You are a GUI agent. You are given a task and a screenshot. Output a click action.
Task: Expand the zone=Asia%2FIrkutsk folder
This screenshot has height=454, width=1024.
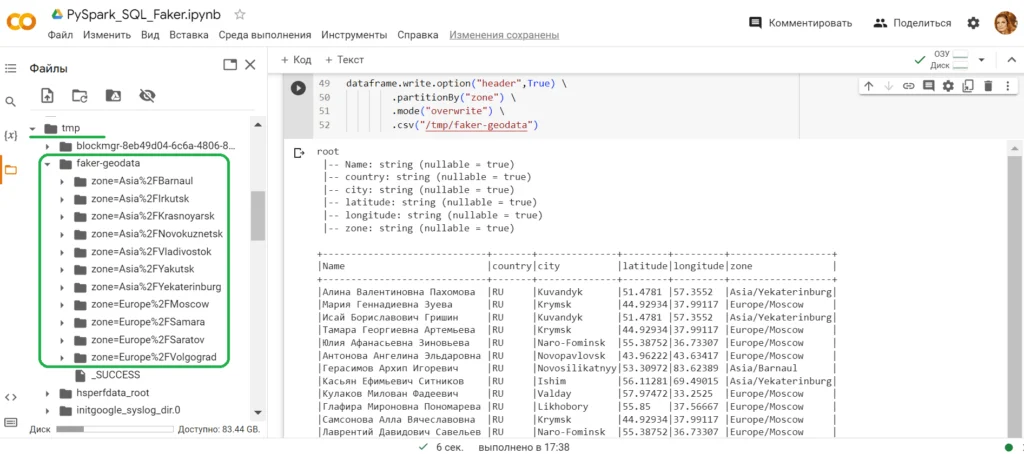(63, 199)
